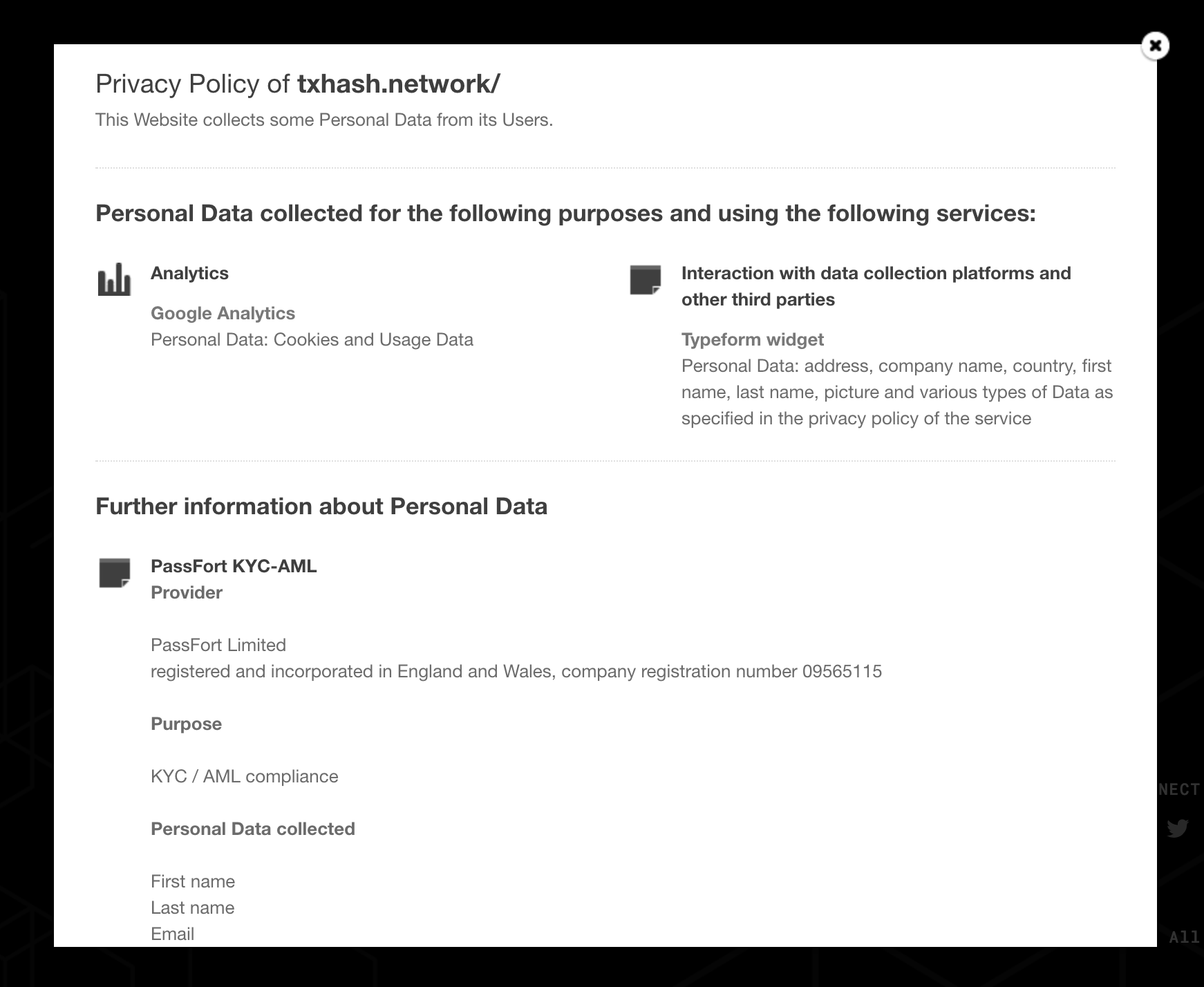Click the Personal Data collected subheading

click(x=253, y=829)
